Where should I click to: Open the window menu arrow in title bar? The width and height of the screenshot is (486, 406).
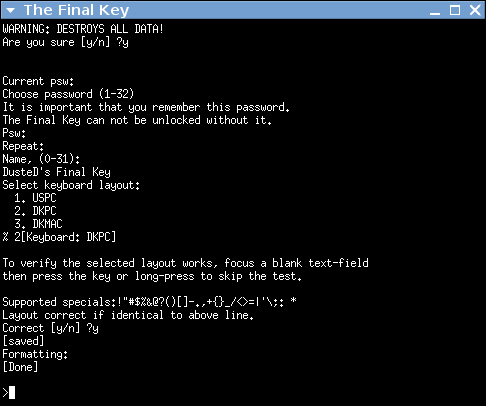point(11,10)
